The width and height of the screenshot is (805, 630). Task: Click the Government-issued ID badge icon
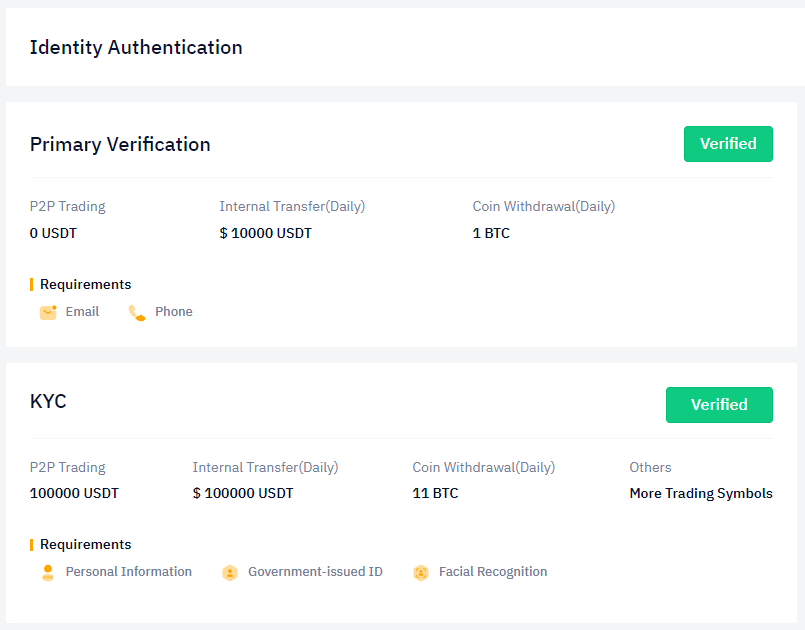tap(230, 572)
